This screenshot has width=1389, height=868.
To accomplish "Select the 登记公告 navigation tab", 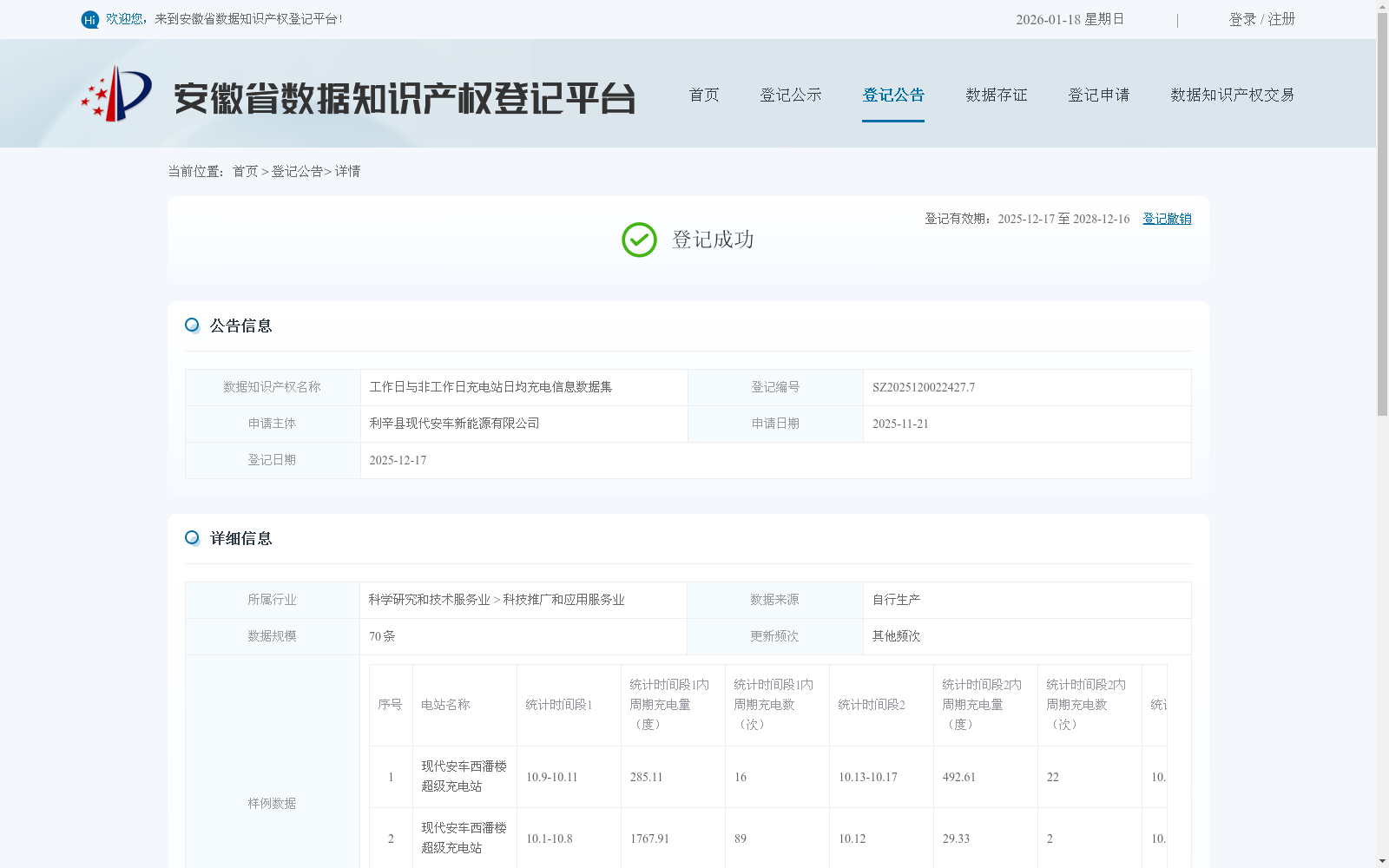I will [893, 95].
